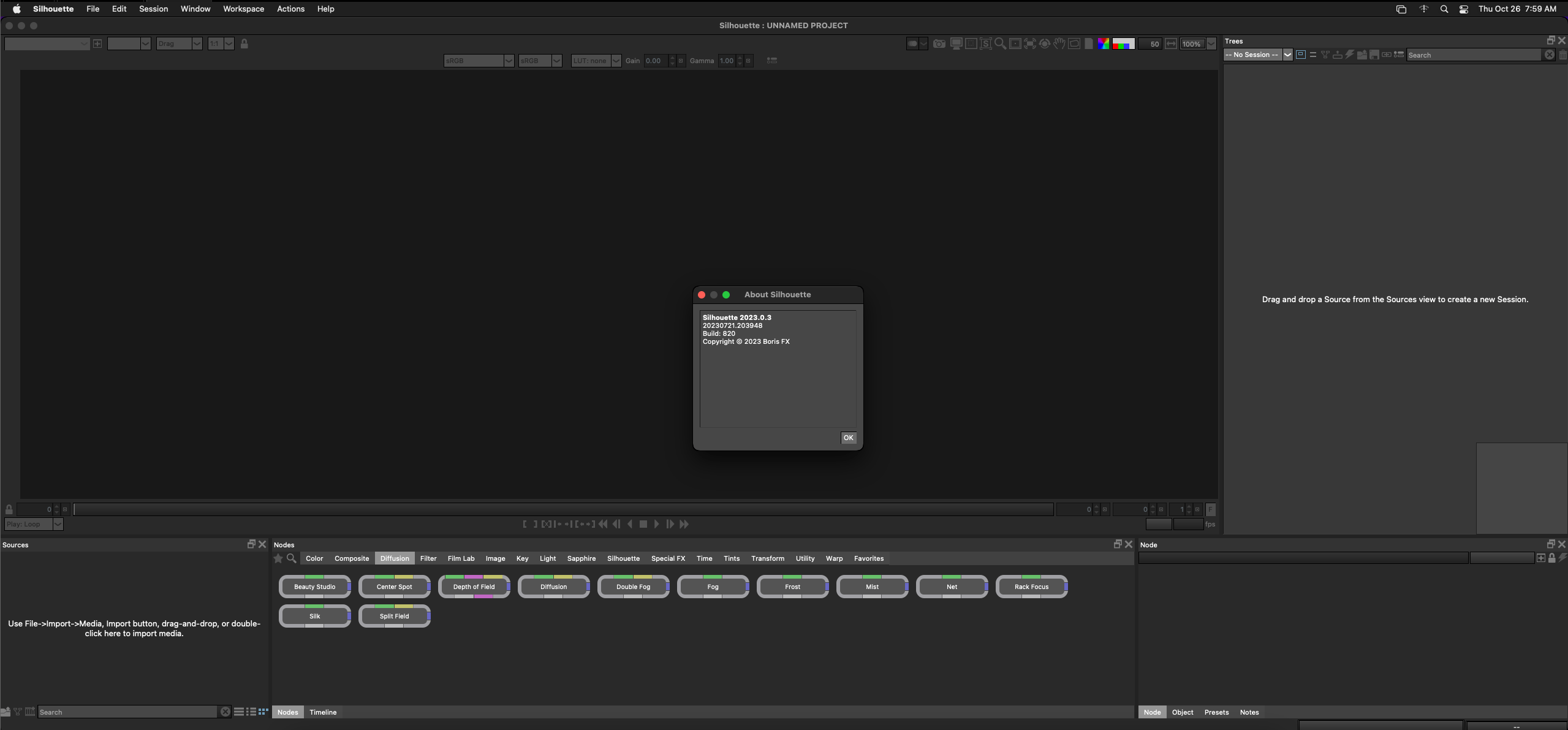Click the Rack Focus node
Image resolution: width=1568 pixels, height=730 pixels.
[x=1031, y=586]
